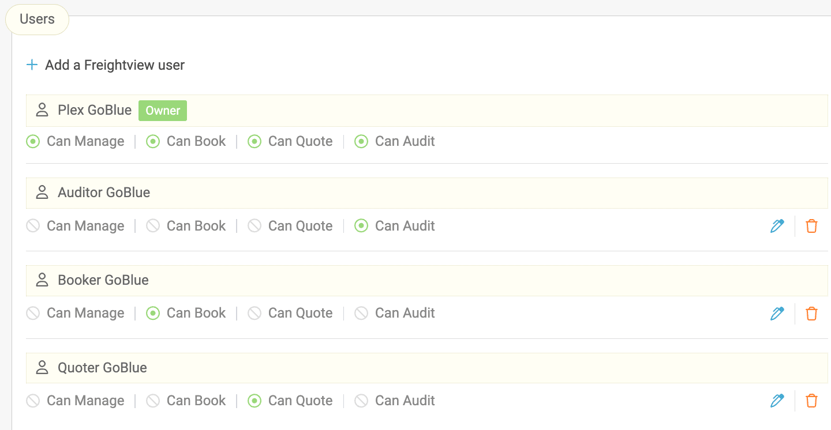Click the pencil edit icon for Auditor GoBlue
The width and height of the screenshot is (831, 430).
tap(777, 226)
